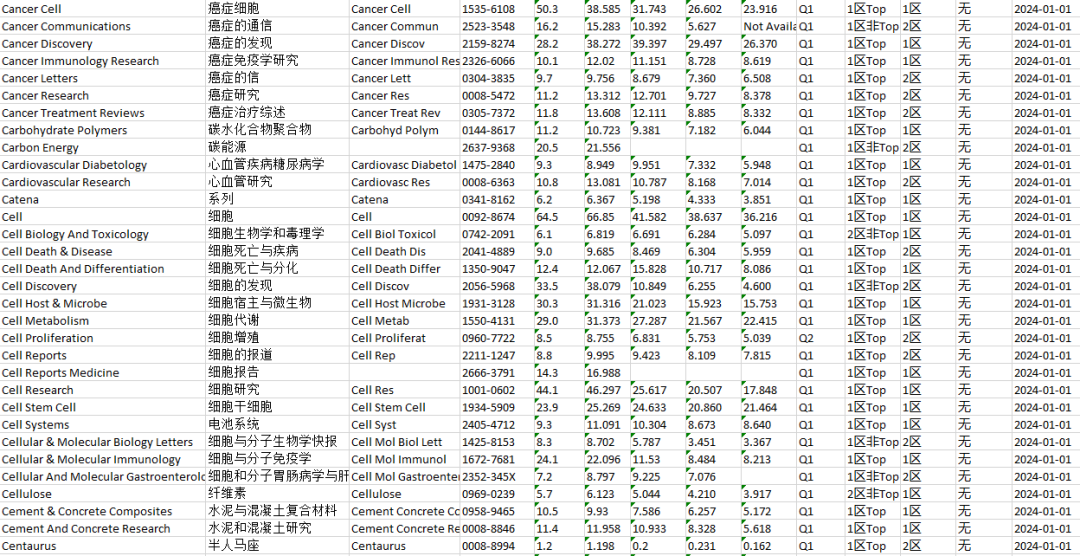Select the Chinese title cell 纤维素
1080x556 pixels.
coord(227,494)
